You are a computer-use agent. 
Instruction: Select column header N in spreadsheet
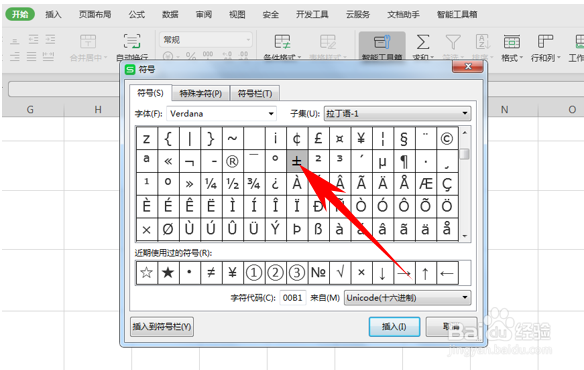[504, 110]
